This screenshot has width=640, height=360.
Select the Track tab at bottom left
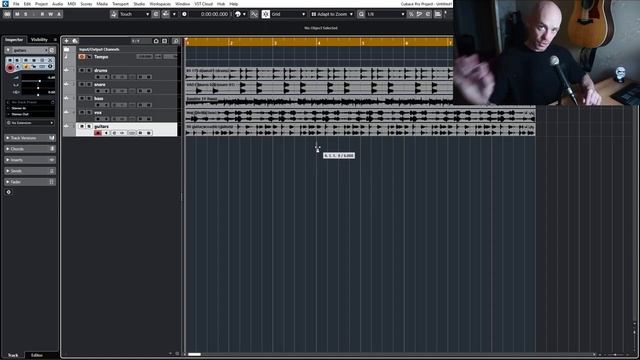tap(13, 355)
